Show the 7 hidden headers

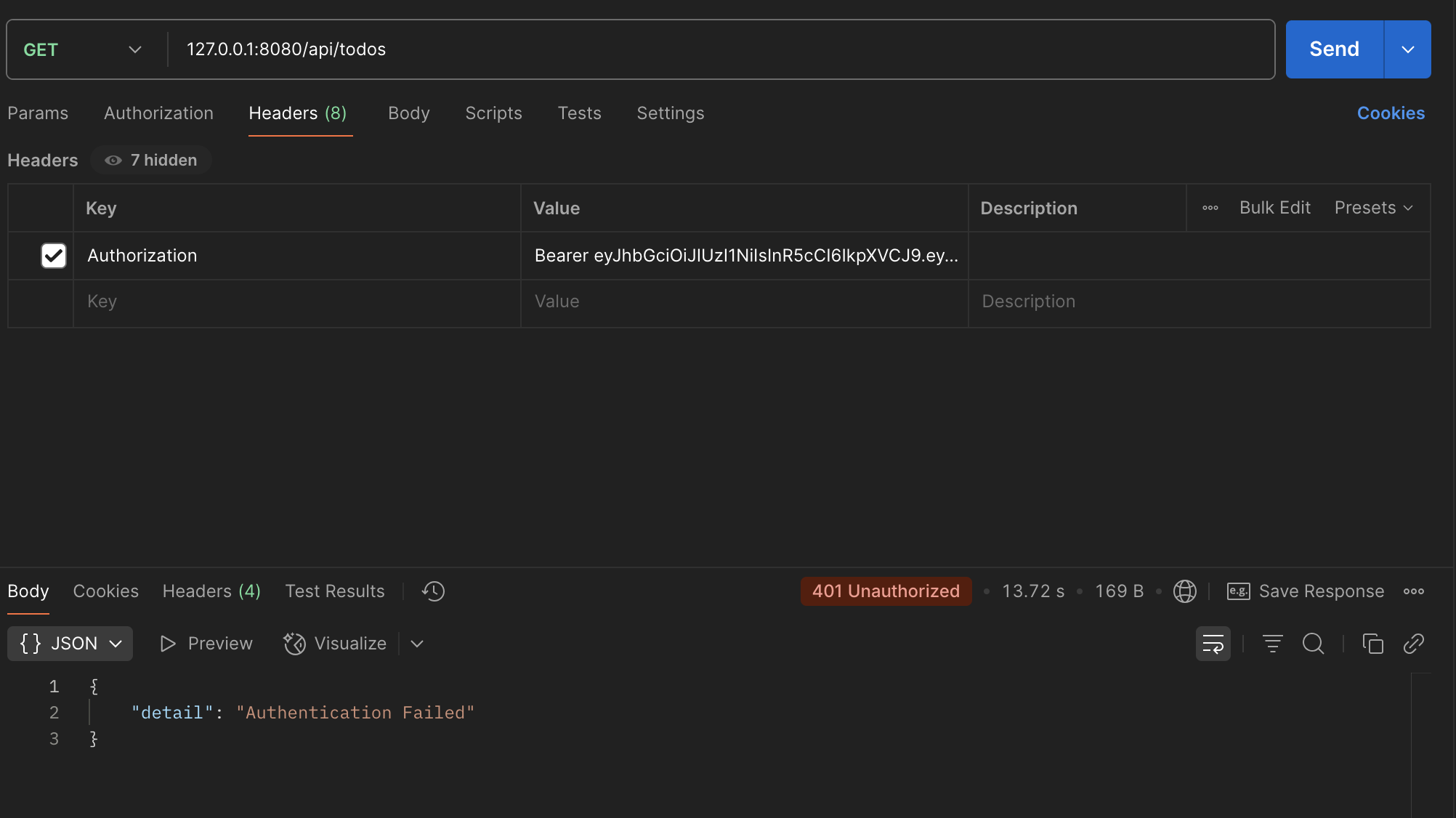tap(151, 160)
